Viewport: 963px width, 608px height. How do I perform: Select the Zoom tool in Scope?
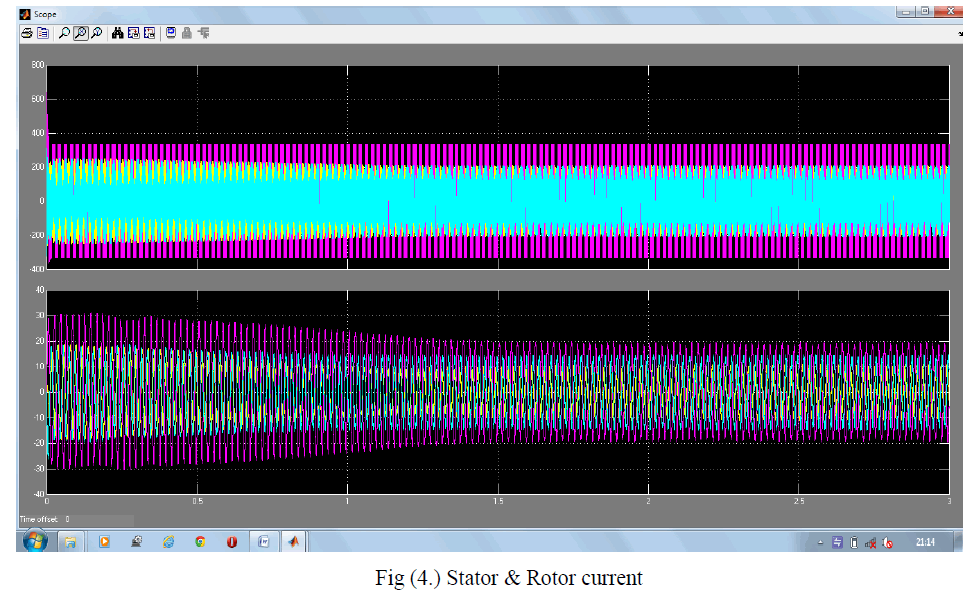pos(64,33)
